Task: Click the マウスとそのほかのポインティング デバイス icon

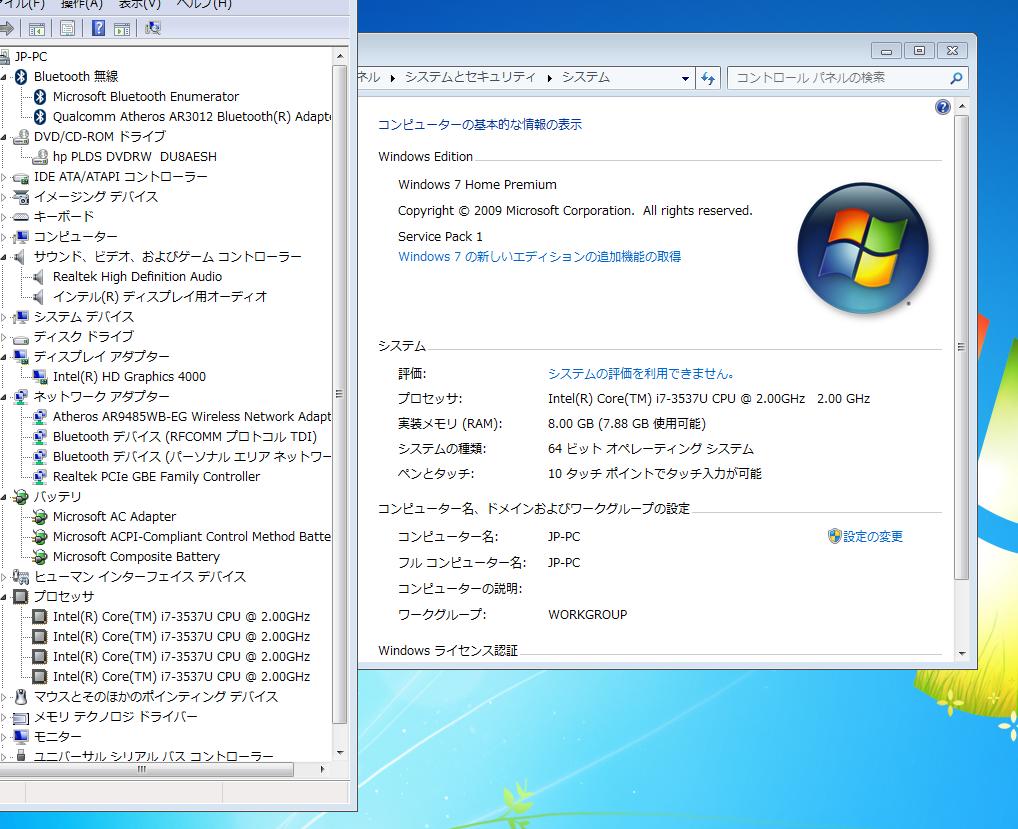Action: [x=21, y=697]
